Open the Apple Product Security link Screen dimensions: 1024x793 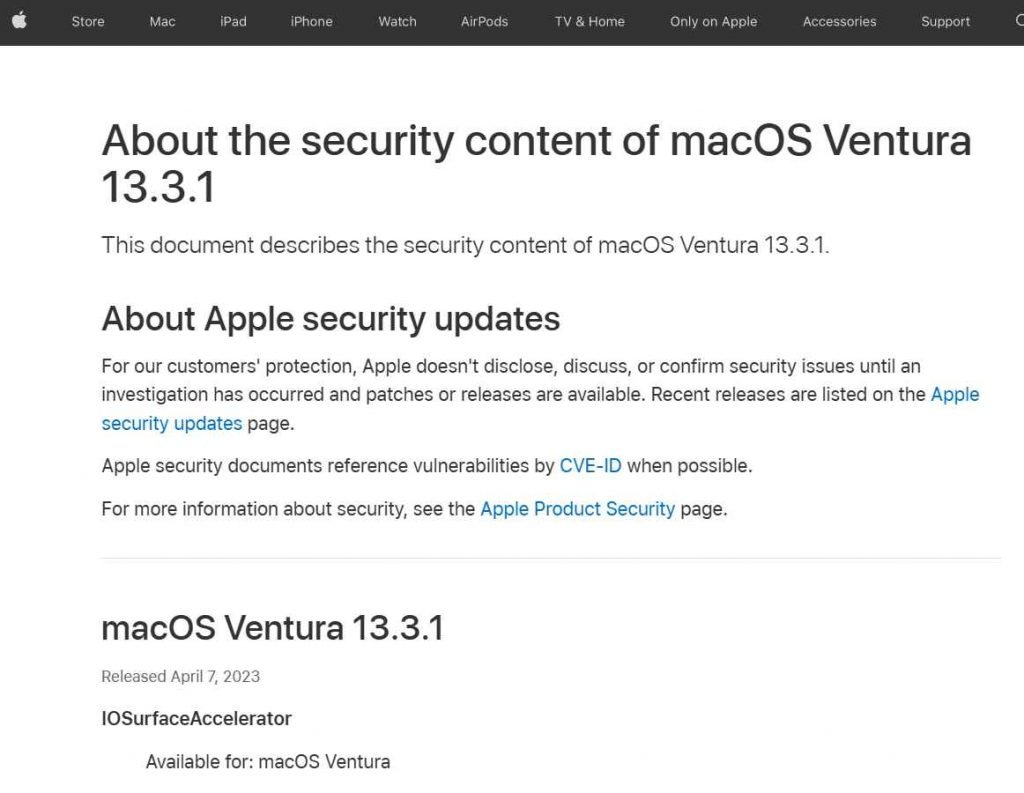click(x=577, y=509)
